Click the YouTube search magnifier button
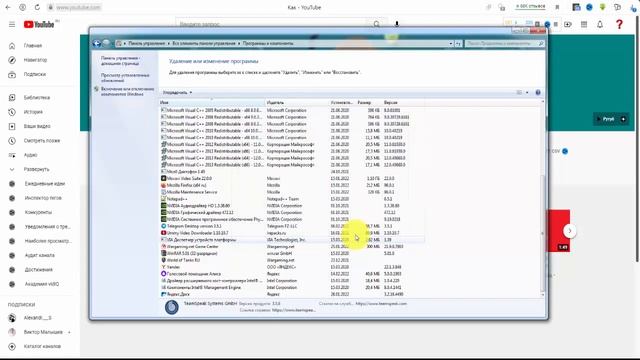The image size is (640, 360). tap(377, 24)
